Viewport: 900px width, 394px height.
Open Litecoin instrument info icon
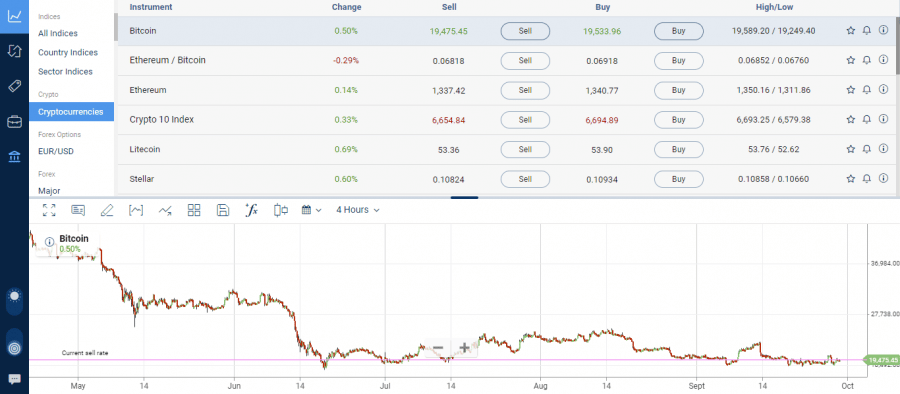(x=883, y=149)
